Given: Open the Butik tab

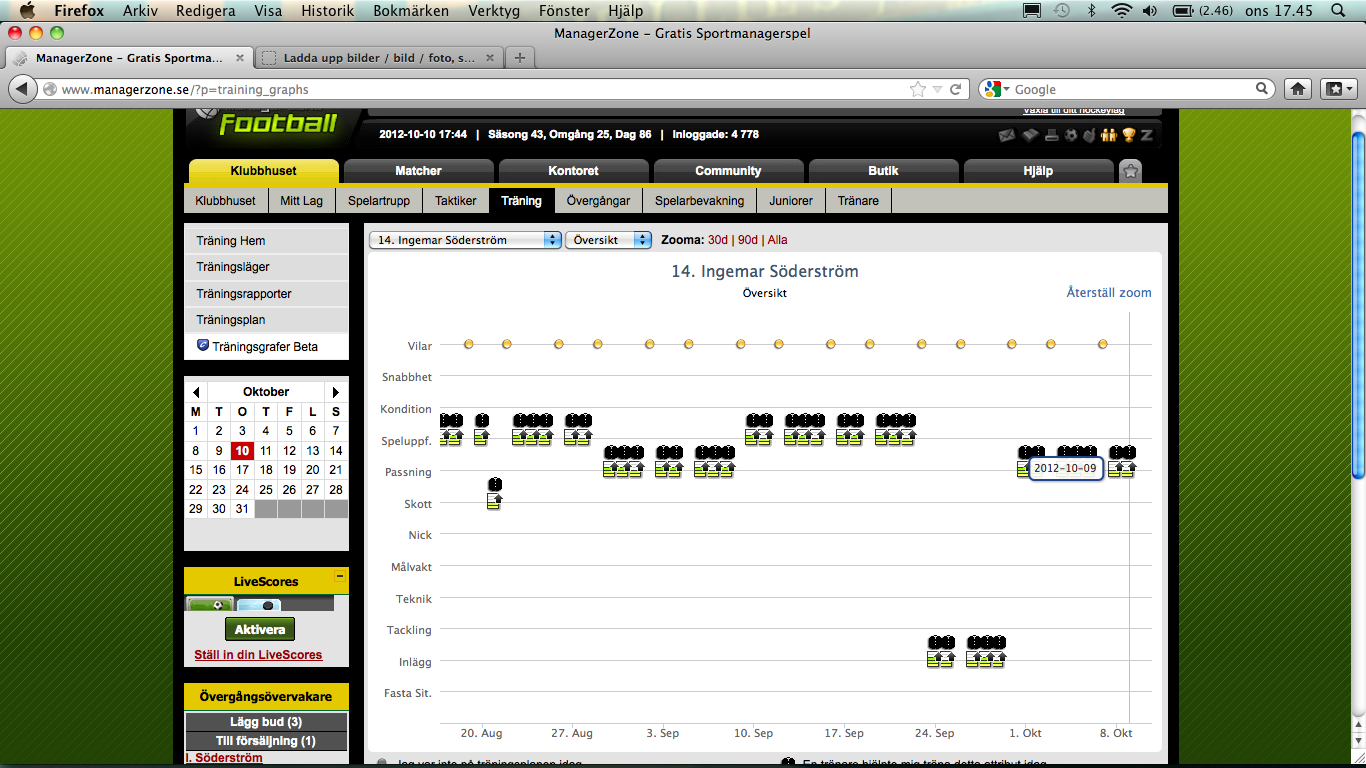Looking at the screenshot, I should pyautogui.click(x=883, y=171).
